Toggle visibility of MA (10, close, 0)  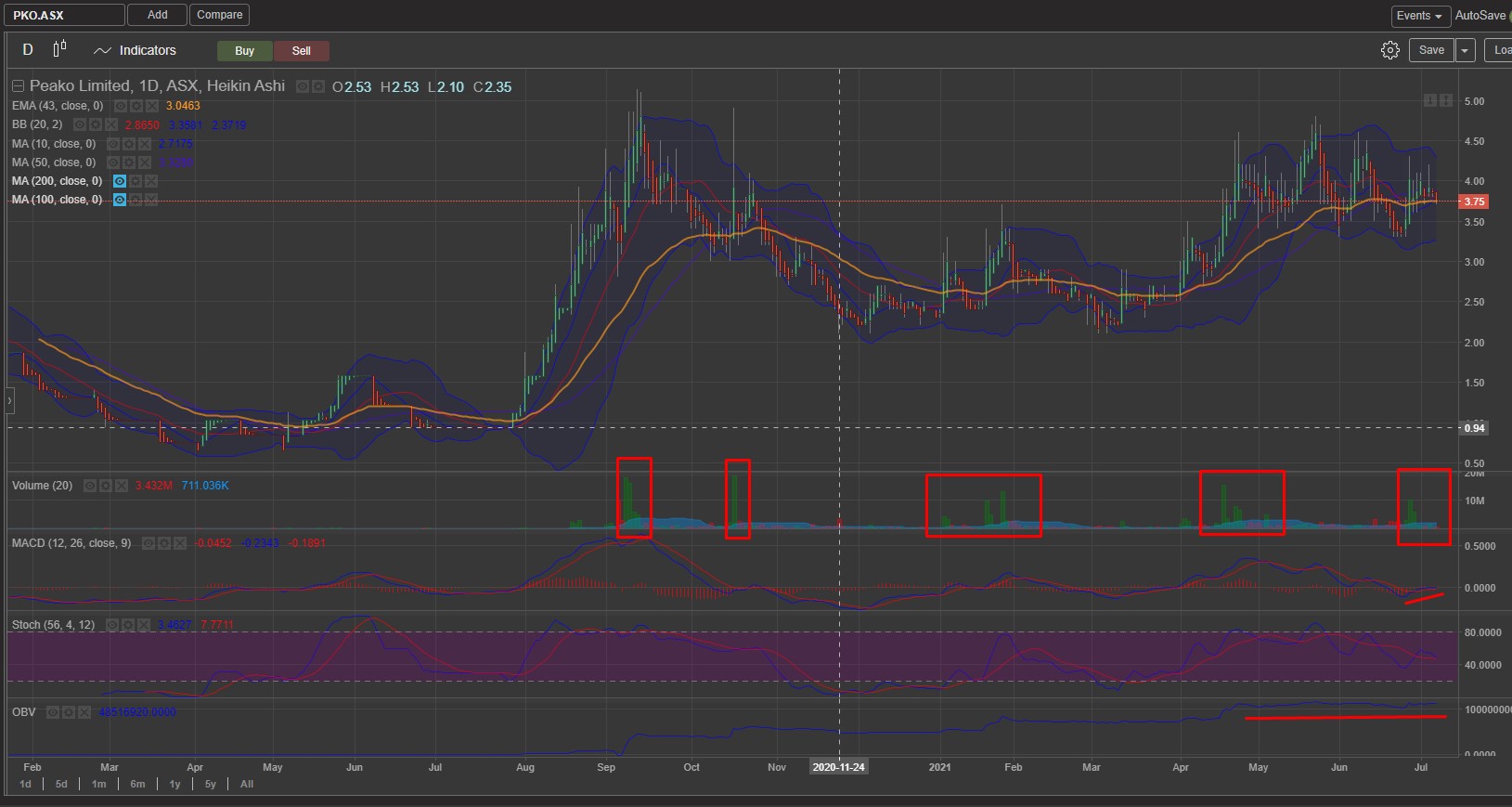(113, 144)
